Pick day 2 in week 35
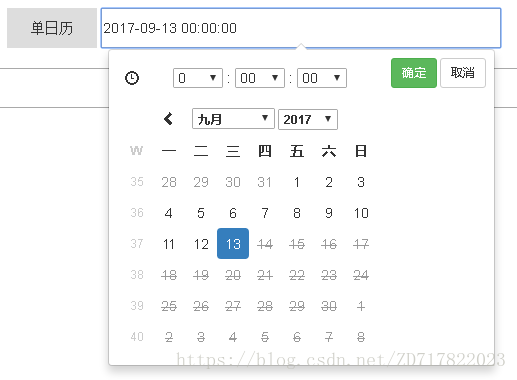The image size is (517, 380). tap(329, 182)
